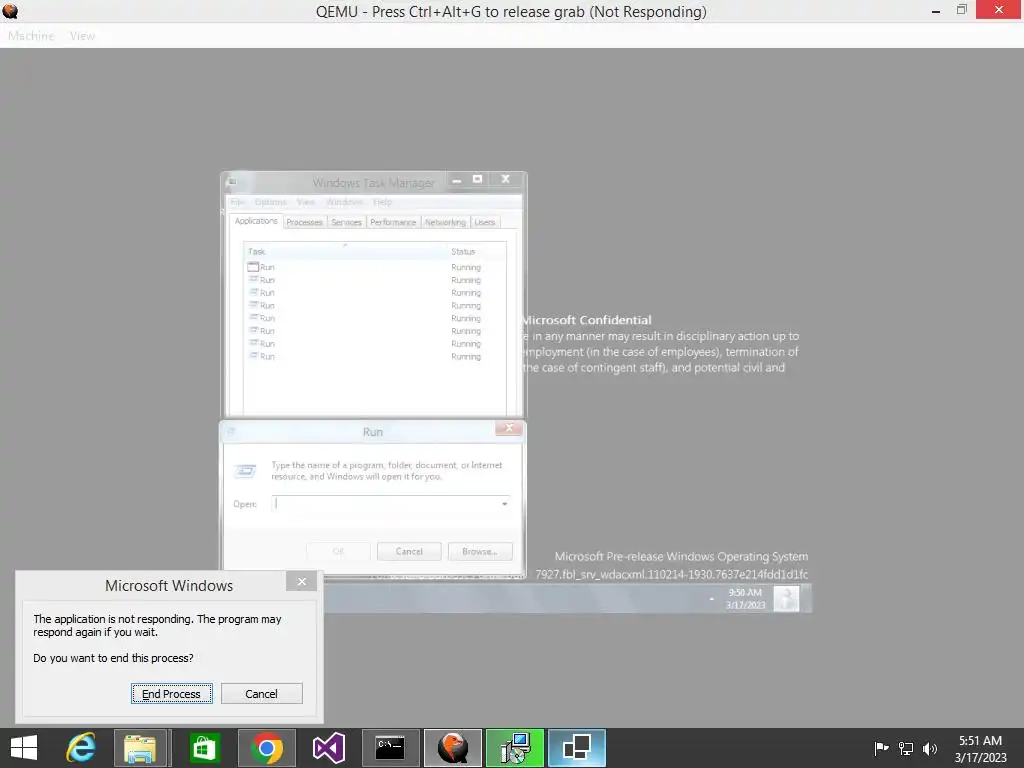Open Visual Studio from the taskbar

328,748
